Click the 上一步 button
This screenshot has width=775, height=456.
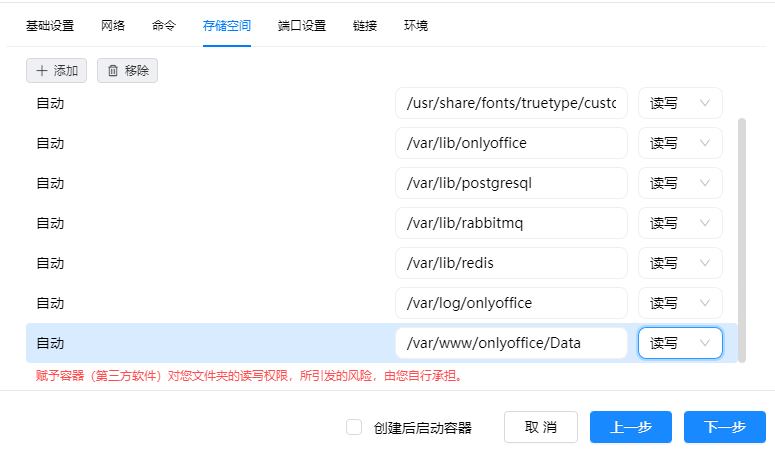tap(630, 427)
